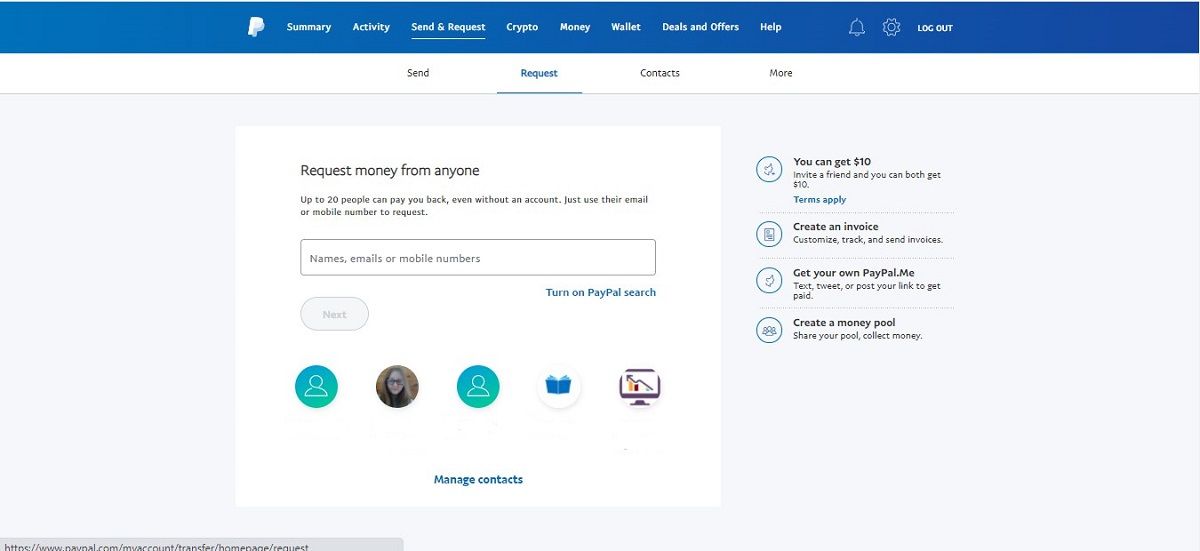Select the blue book contact avatar
1200x551 pixels.
coord(559,386)
